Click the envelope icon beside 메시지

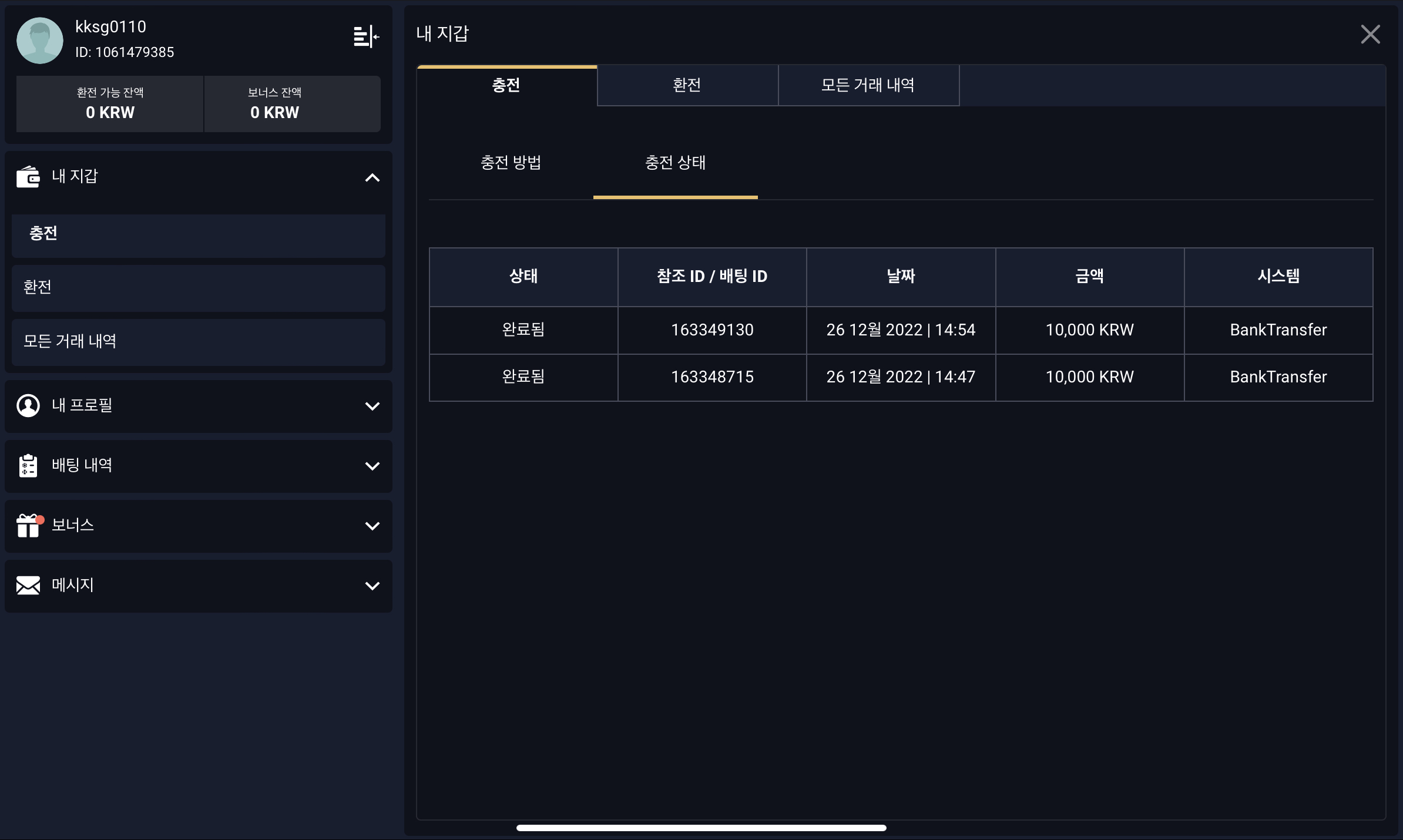point(28,585)
